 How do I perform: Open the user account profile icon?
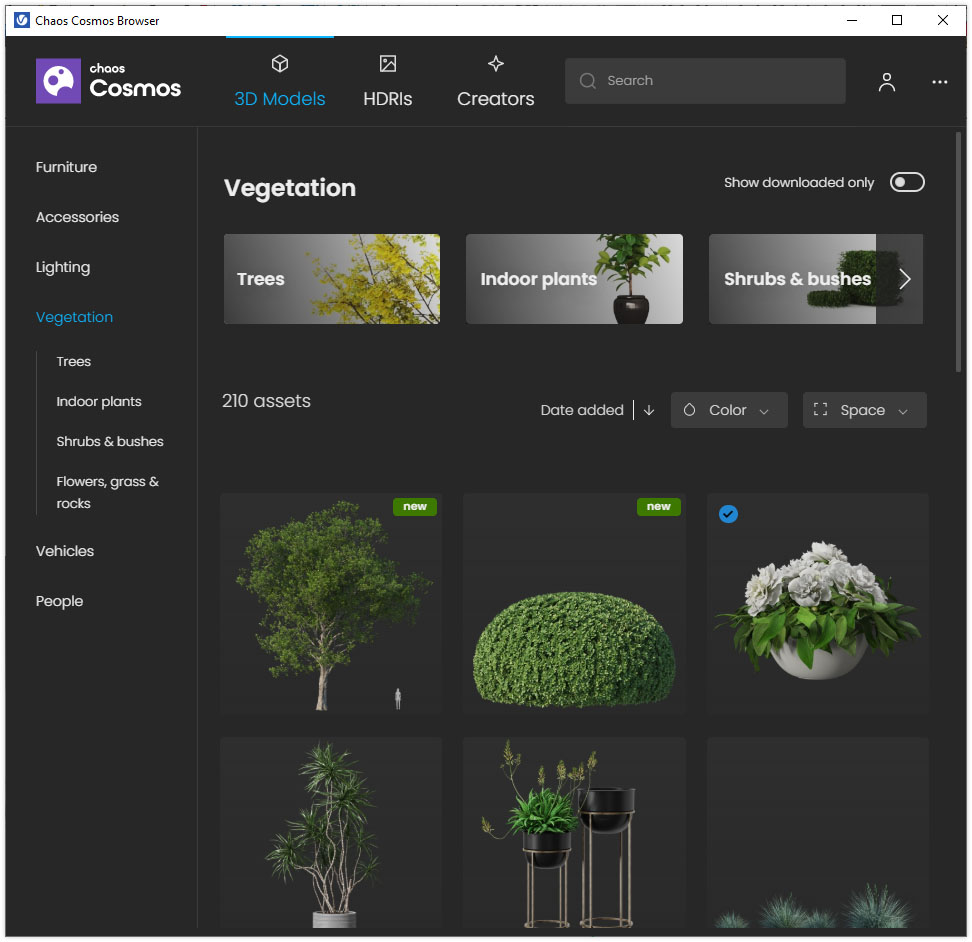coord(887,82)
